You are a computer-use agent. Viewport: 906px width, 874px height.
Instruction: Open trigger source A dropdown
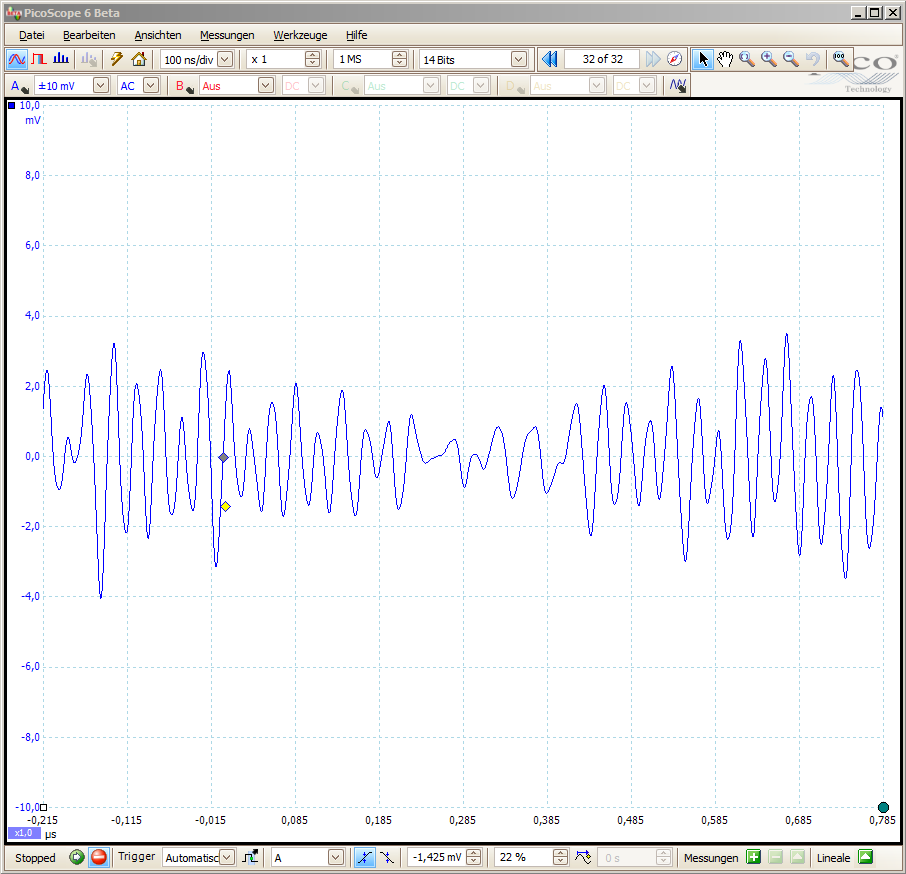pos(336,857)
